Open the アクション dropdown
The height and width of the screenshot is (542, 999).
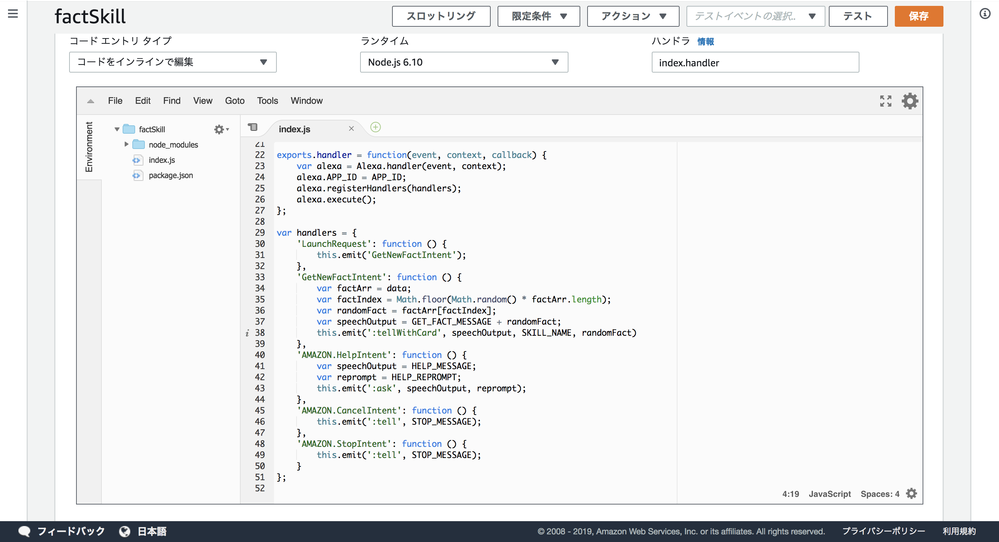tap(633, 17)
